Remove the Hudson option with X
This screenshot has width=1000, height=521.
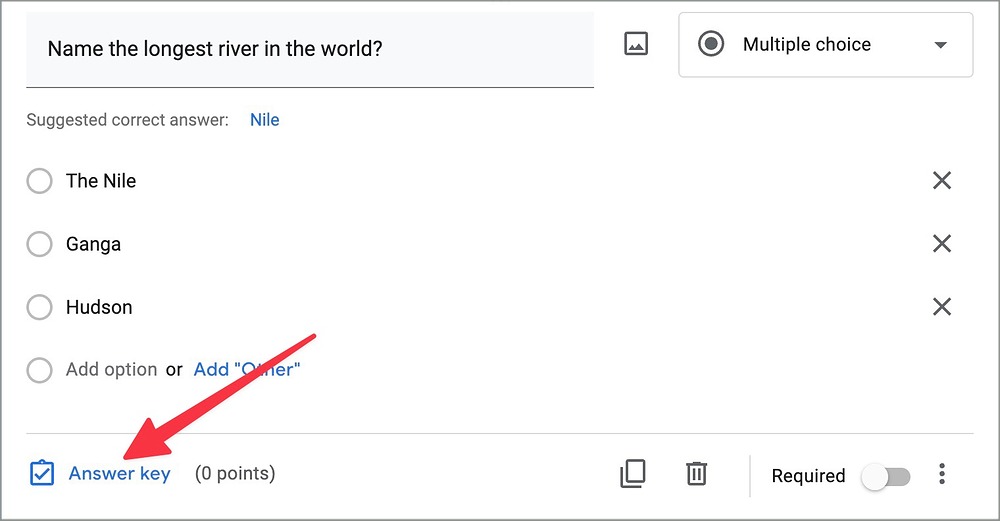[942, 307]
